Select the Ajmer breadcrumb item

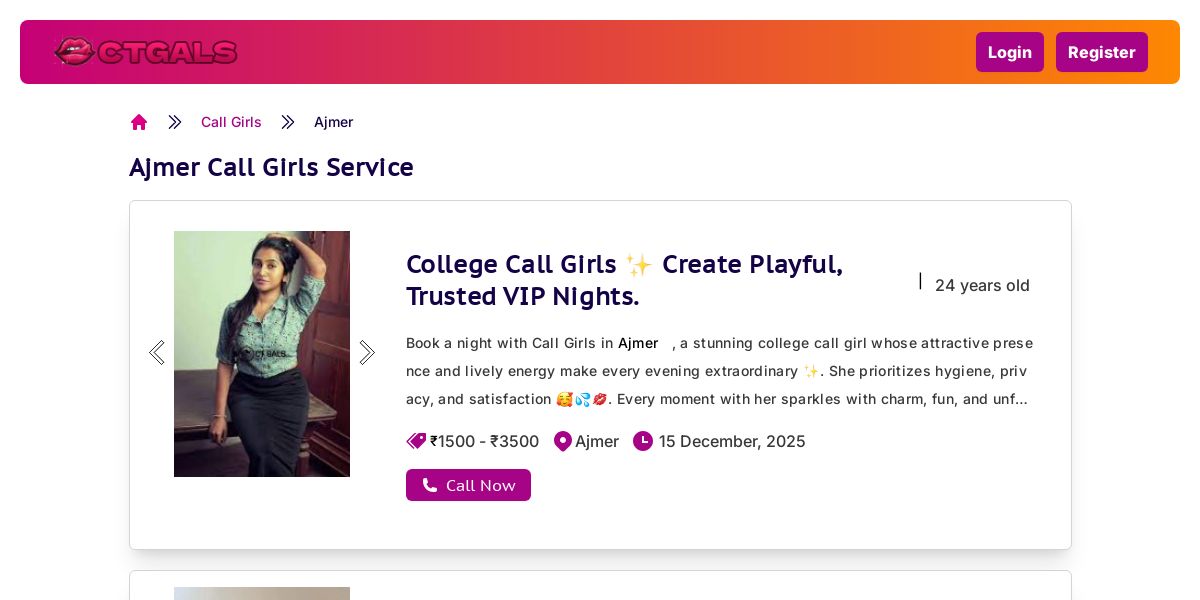click(x=333, y=122)
